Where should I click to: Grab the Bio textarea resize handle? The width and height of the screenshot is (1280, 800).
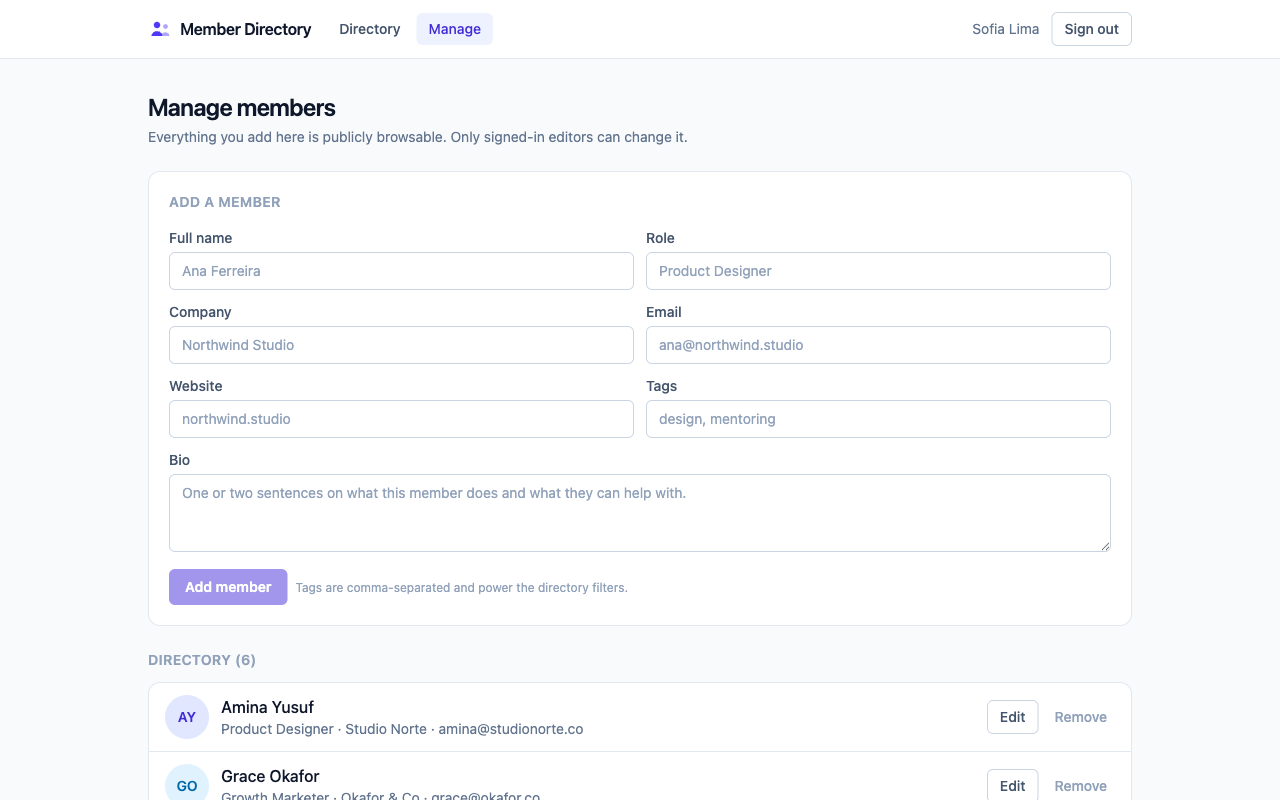(x=1105, y=546)
